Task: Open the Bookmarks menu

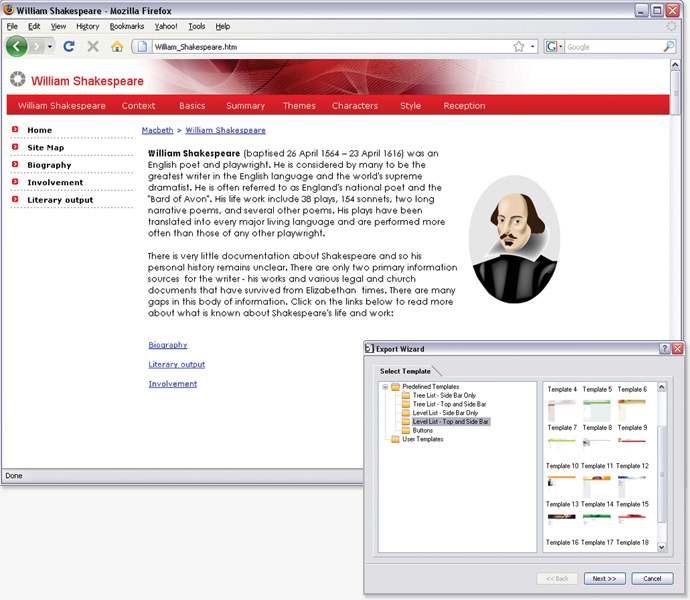Action: pyautogui.click(x=127, y=26)
